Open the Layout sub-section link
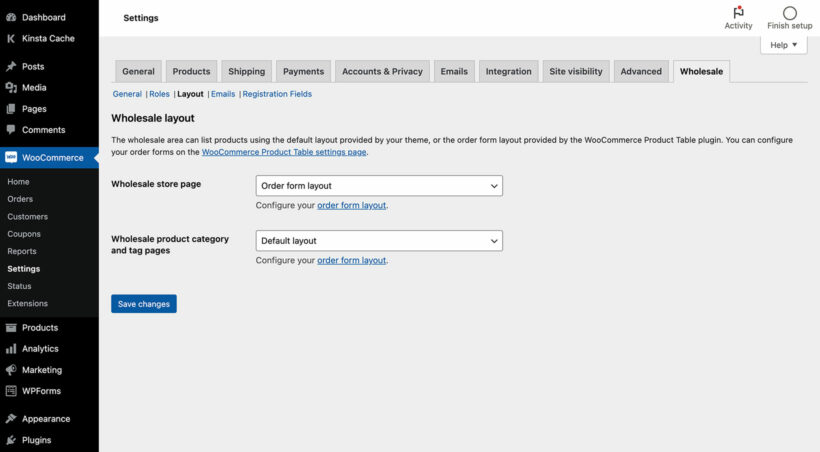The width and height of the screenshot is (820, 452). click(x=190, y=94)
